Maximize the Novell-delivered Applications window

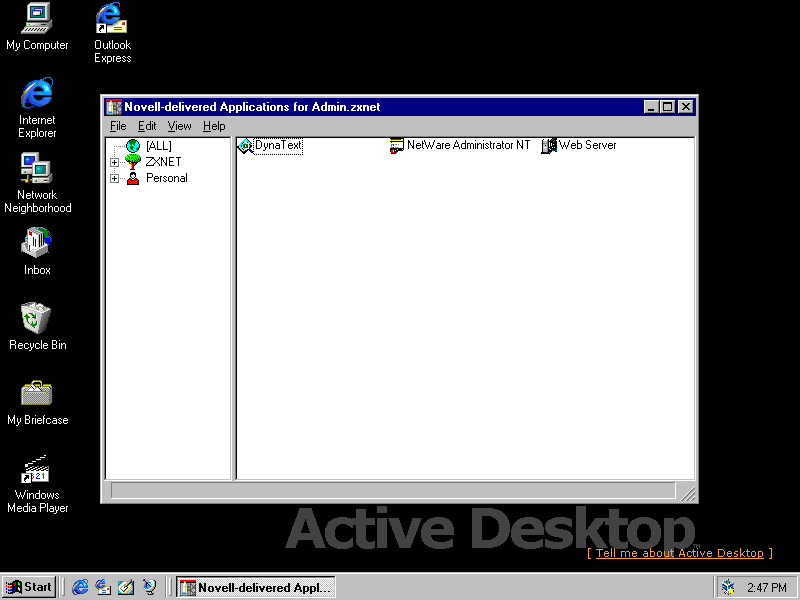click(667, 107)
